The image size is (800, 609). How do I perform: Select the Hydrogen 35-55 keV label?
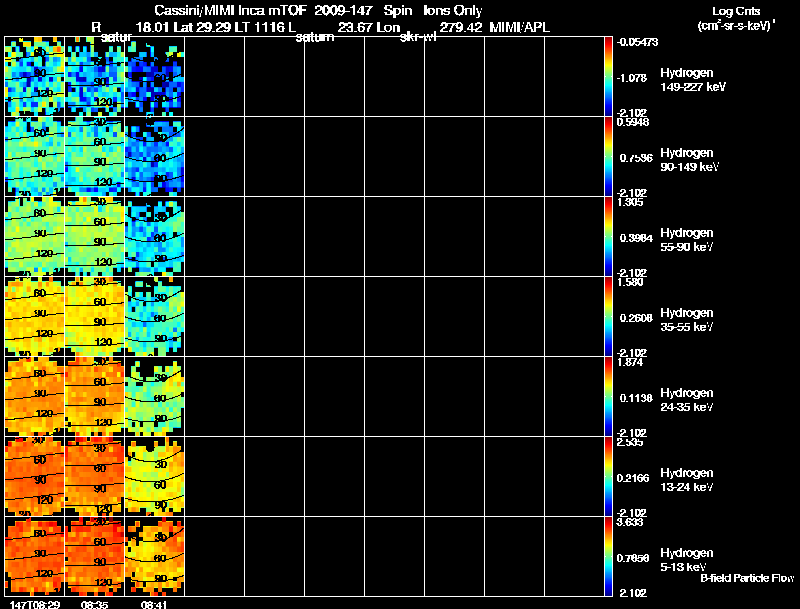[686, 320]
